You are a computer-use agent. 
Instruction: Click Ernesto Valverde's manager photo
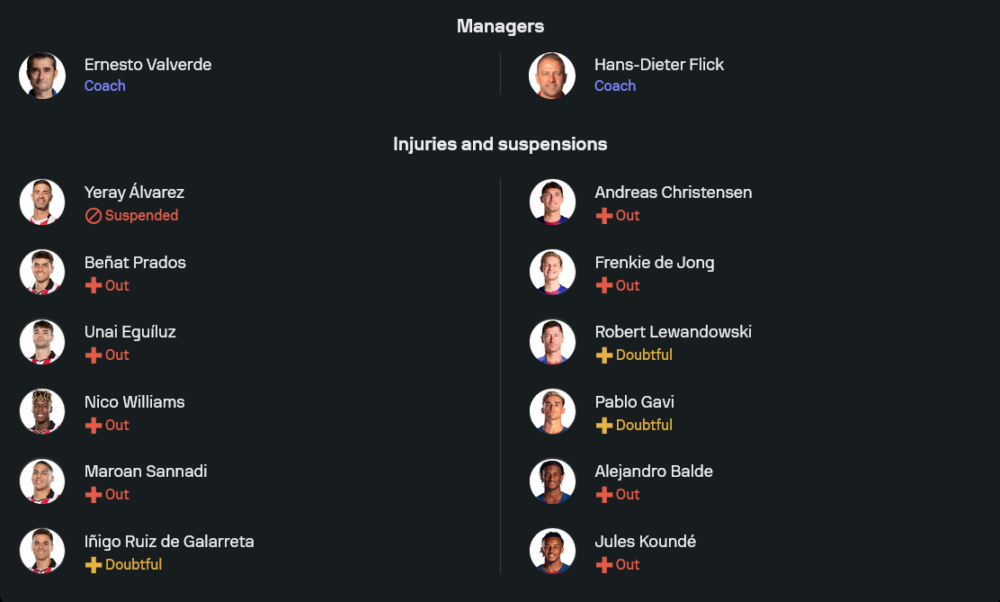pyautogui.click(x=42, y=75)
